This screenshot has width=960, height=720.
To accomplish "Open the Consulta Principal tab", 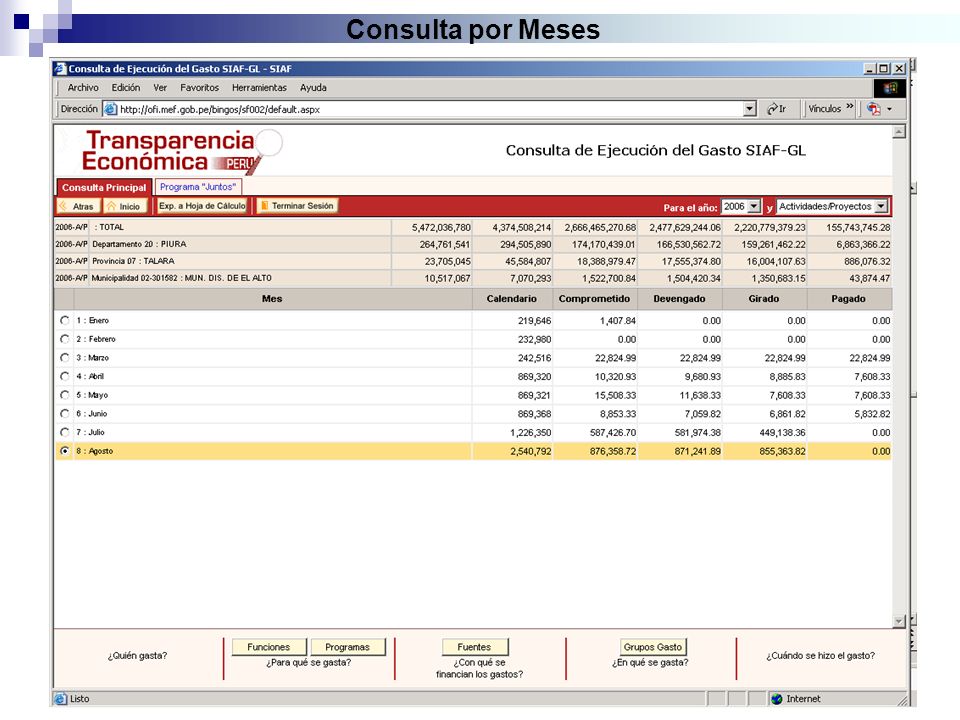I will click(104, 187).
